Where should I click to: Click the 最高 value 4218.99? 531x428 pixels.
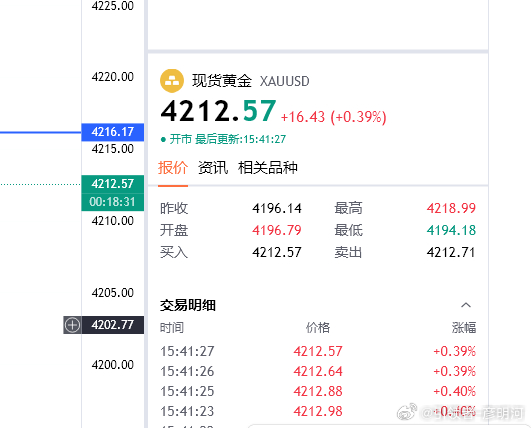click(451, 208)
